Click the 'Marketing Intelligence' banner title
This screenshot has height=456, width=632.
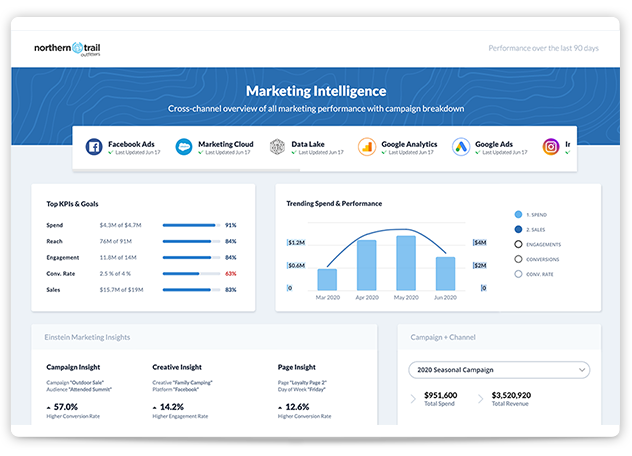pos(316,91)
